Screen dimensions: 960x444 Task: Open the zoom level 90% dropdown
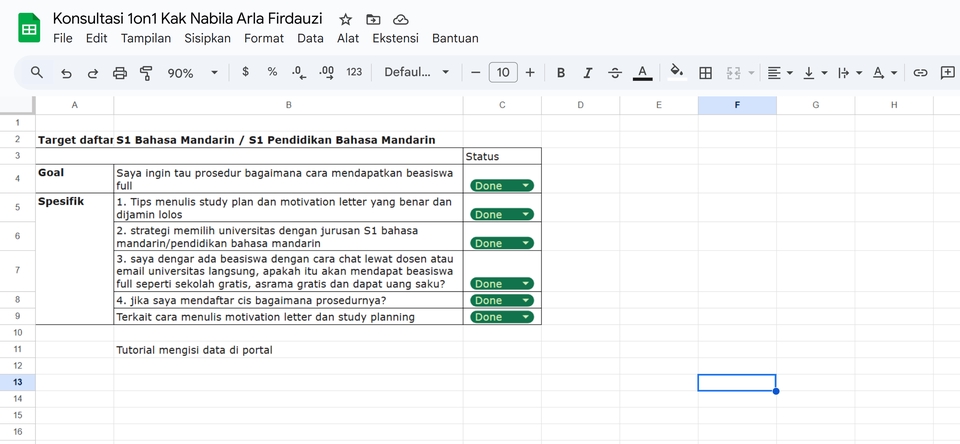pos(192,73)
